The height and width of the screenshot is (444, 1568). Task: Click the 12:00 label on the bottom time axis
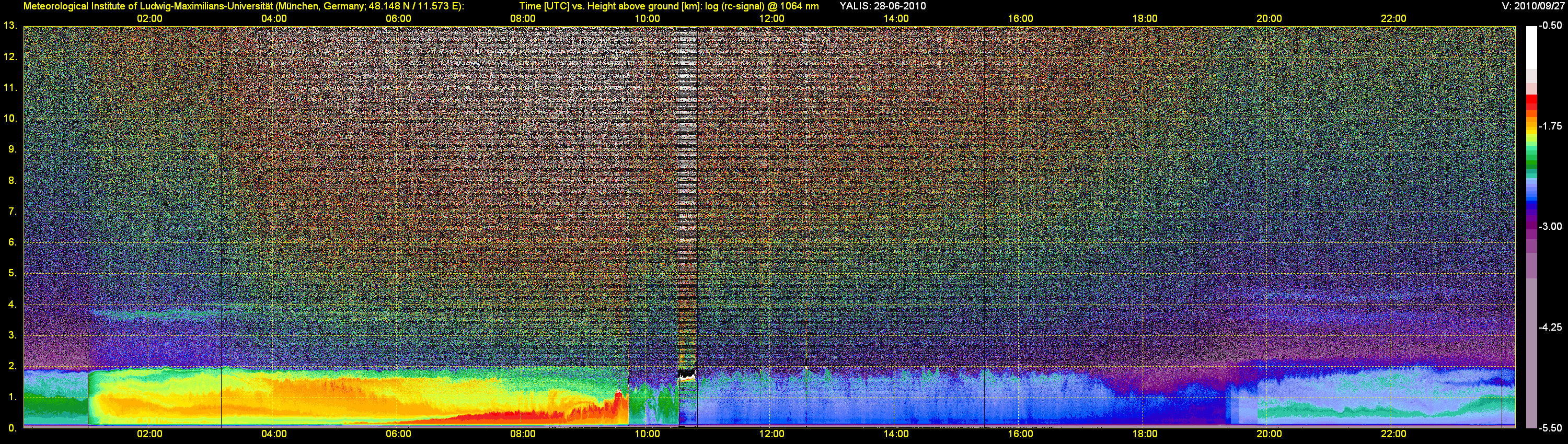[772, 434]
